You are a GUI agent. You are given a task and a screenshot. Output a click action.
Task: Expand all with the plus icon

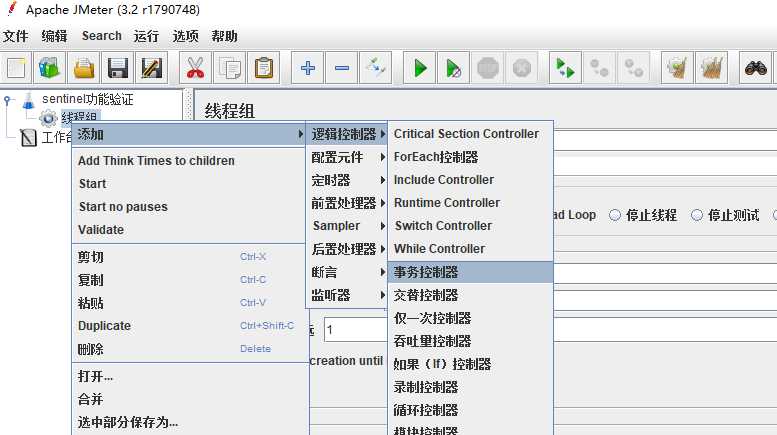[x=307, y=67]
